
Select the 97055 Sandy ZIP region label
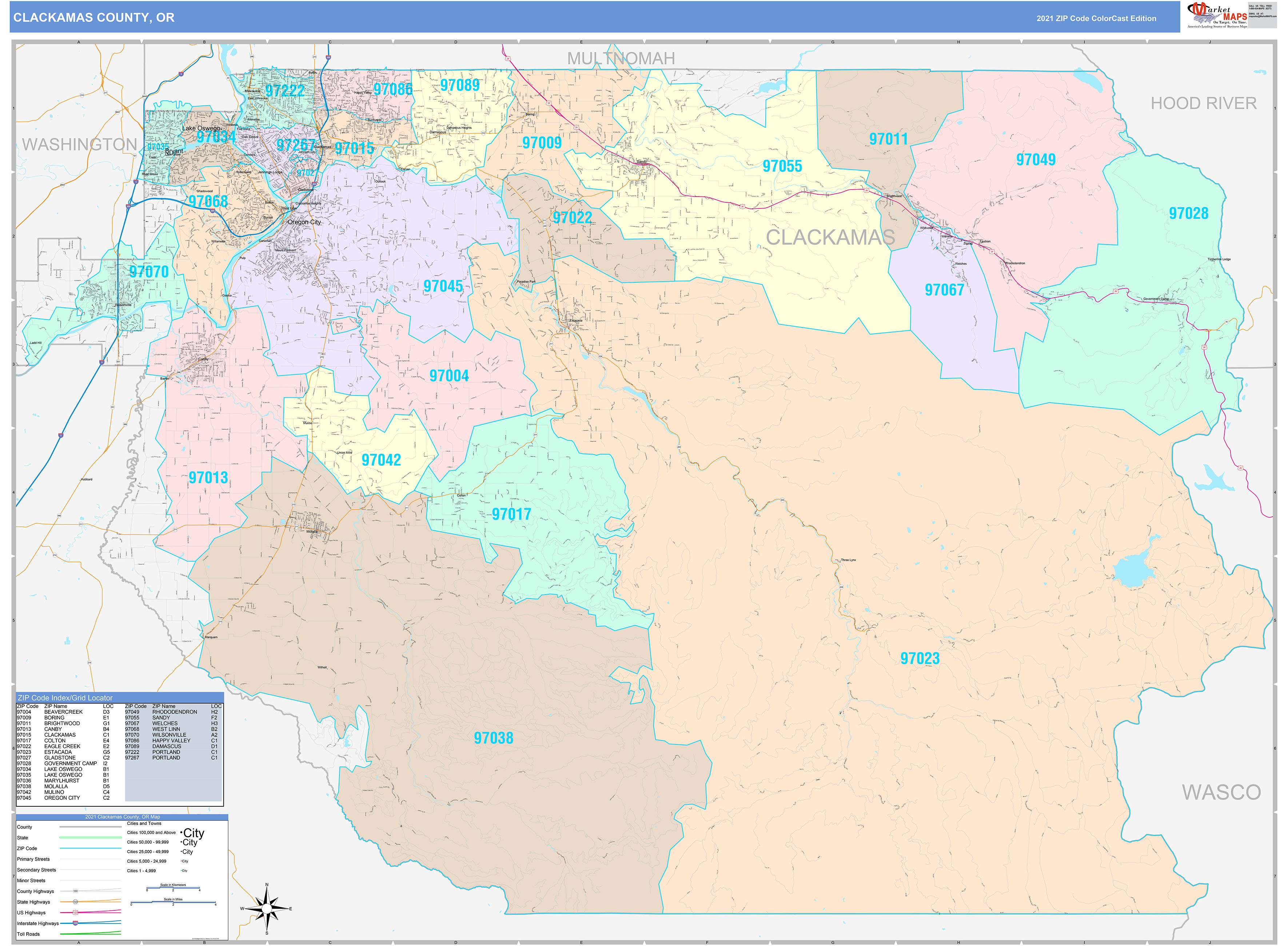782,166
